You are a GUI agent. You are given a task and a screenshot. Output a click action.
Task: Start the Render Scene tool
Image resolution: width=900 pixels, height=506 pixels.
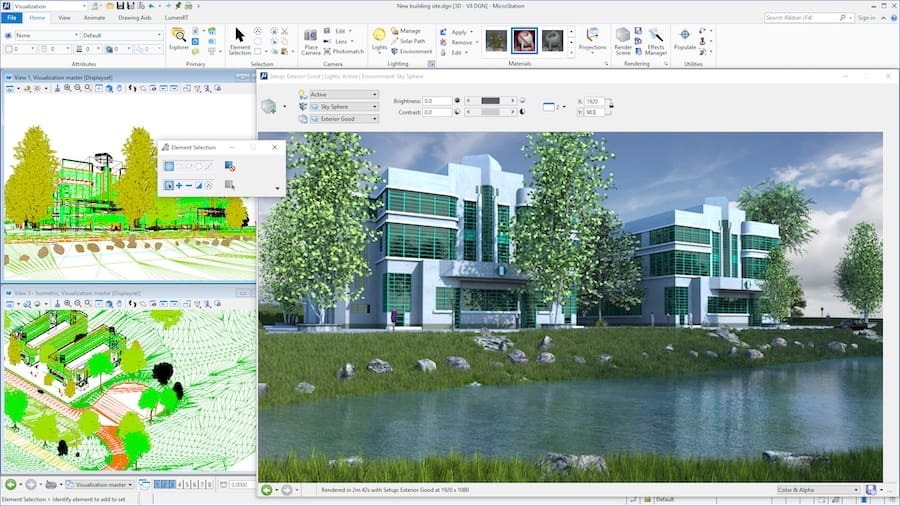623,41
